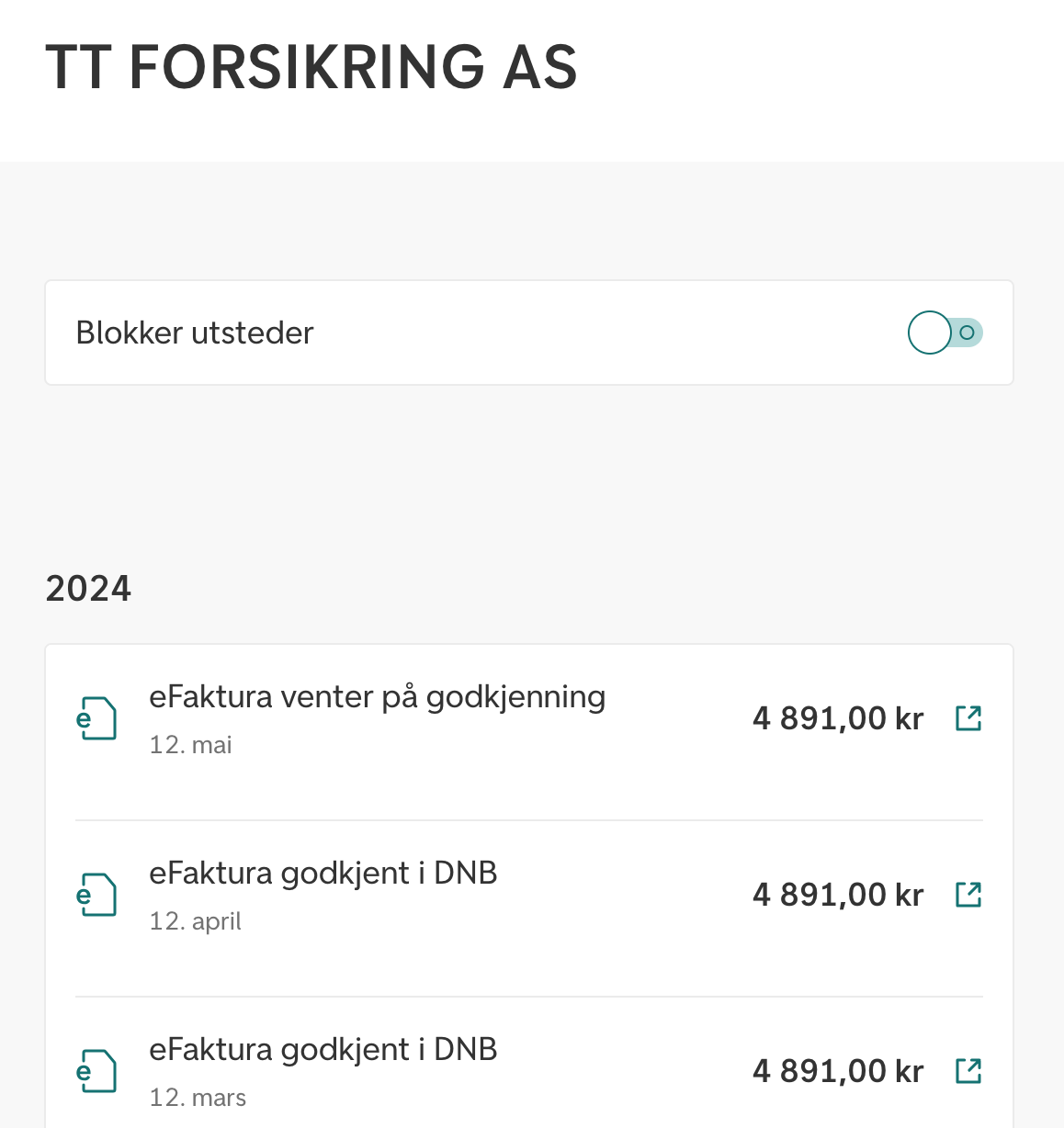Open external link for 12. mars invoice
The width and height of the screenshot is (1064, 1128).
(x=968, y=1071)
